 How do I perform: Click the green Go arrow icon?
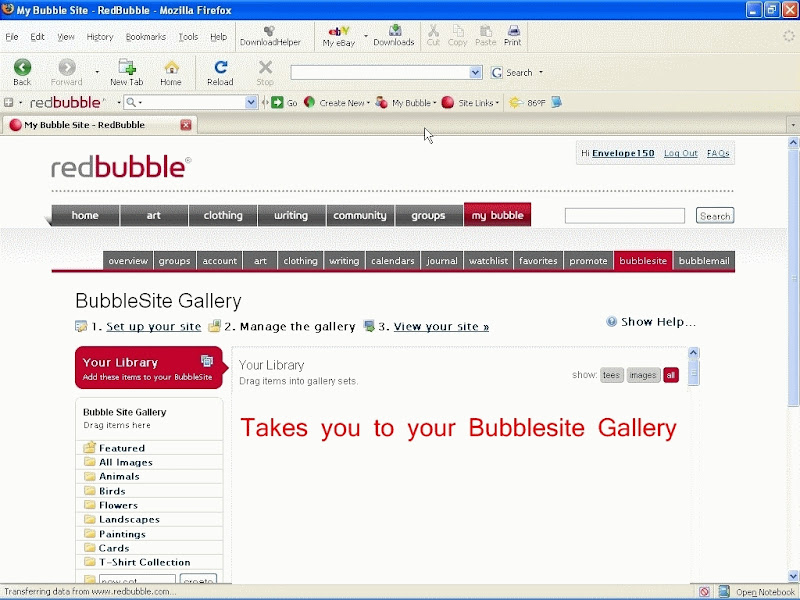click(277, 103)
